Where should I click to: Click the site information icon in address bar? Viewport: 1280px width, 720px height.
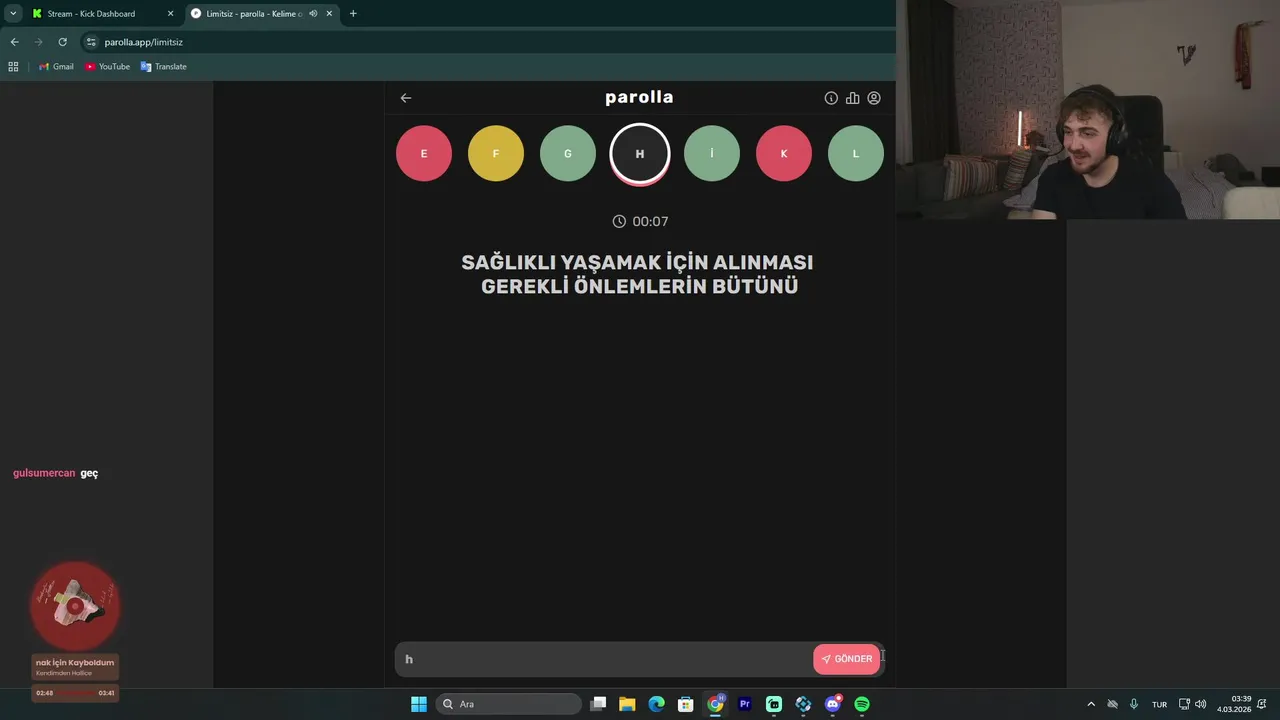tap(91, 42)
